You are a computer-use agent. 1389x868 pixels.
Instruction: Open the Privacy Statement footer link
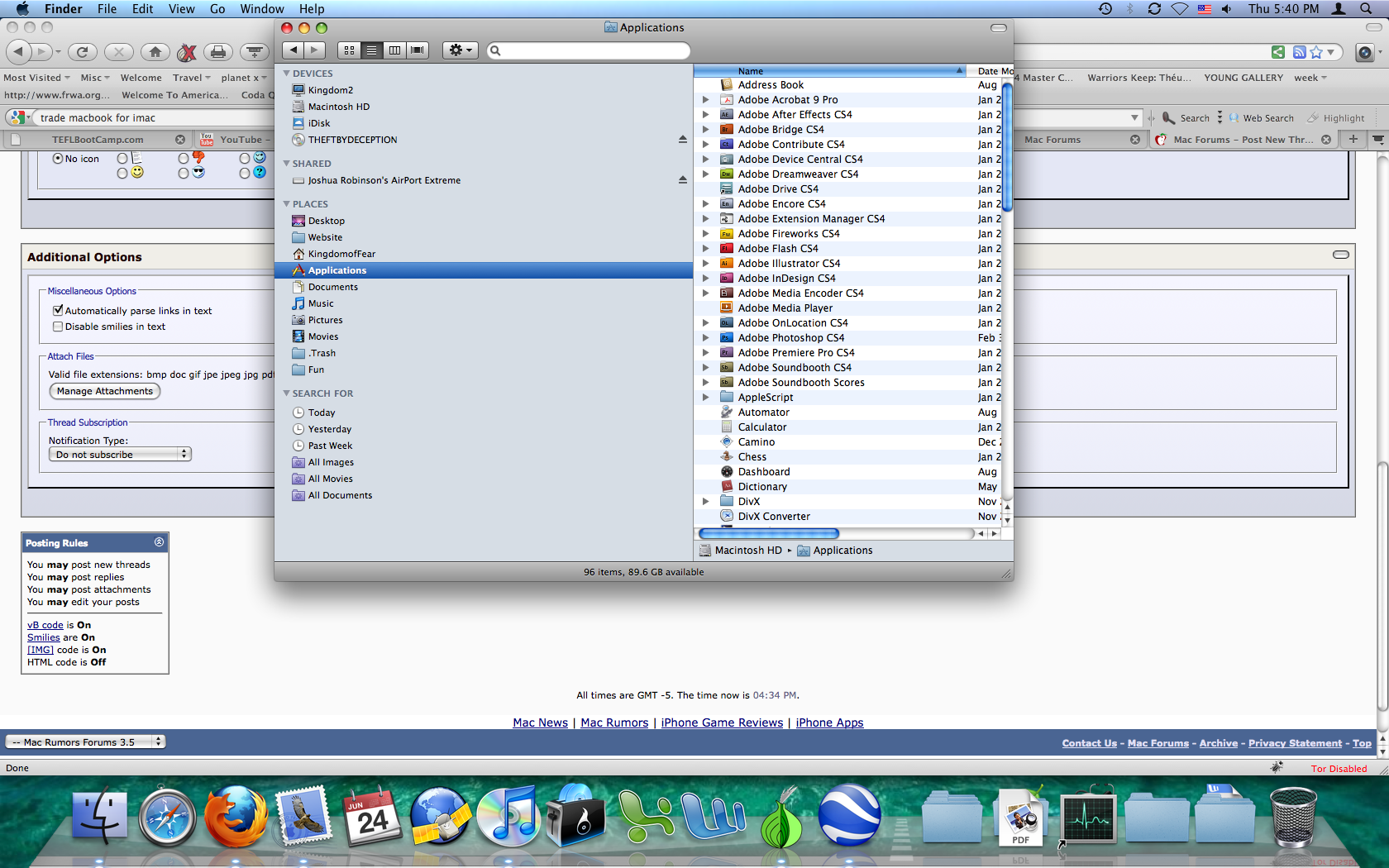pos(1295,743)
